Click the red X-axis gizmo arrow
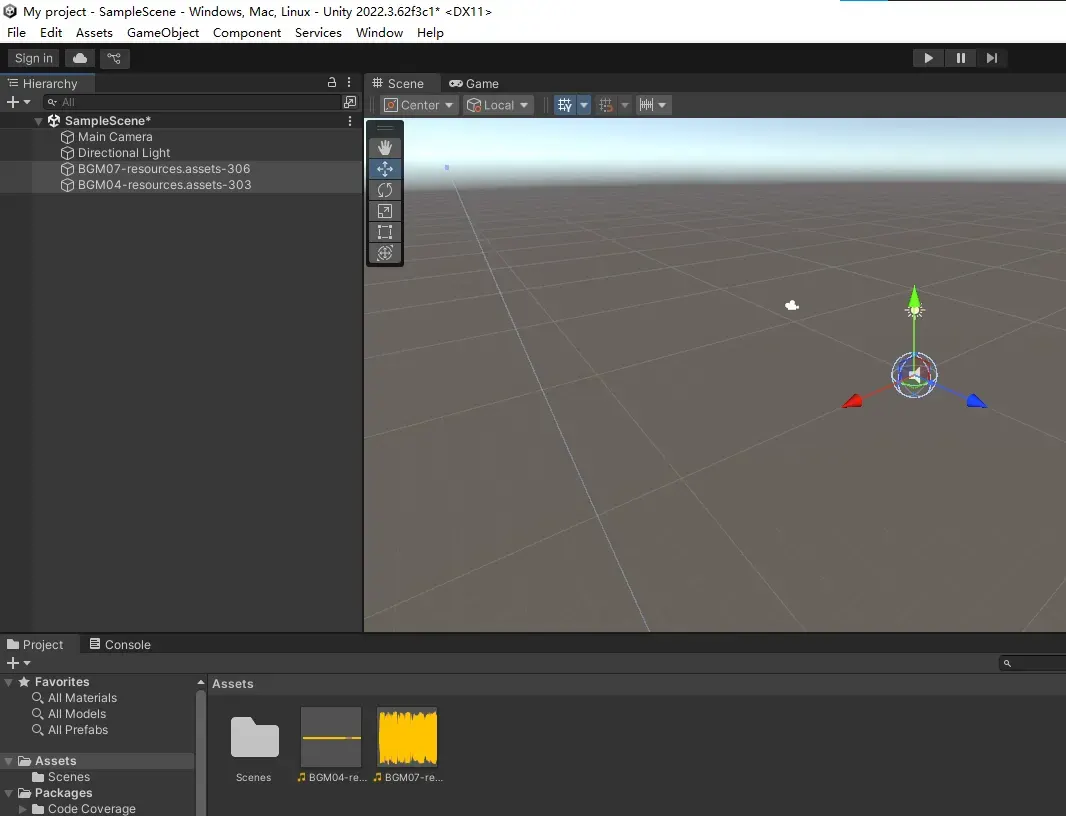Screen dimensions: 1066x816 tap(852, 401)
